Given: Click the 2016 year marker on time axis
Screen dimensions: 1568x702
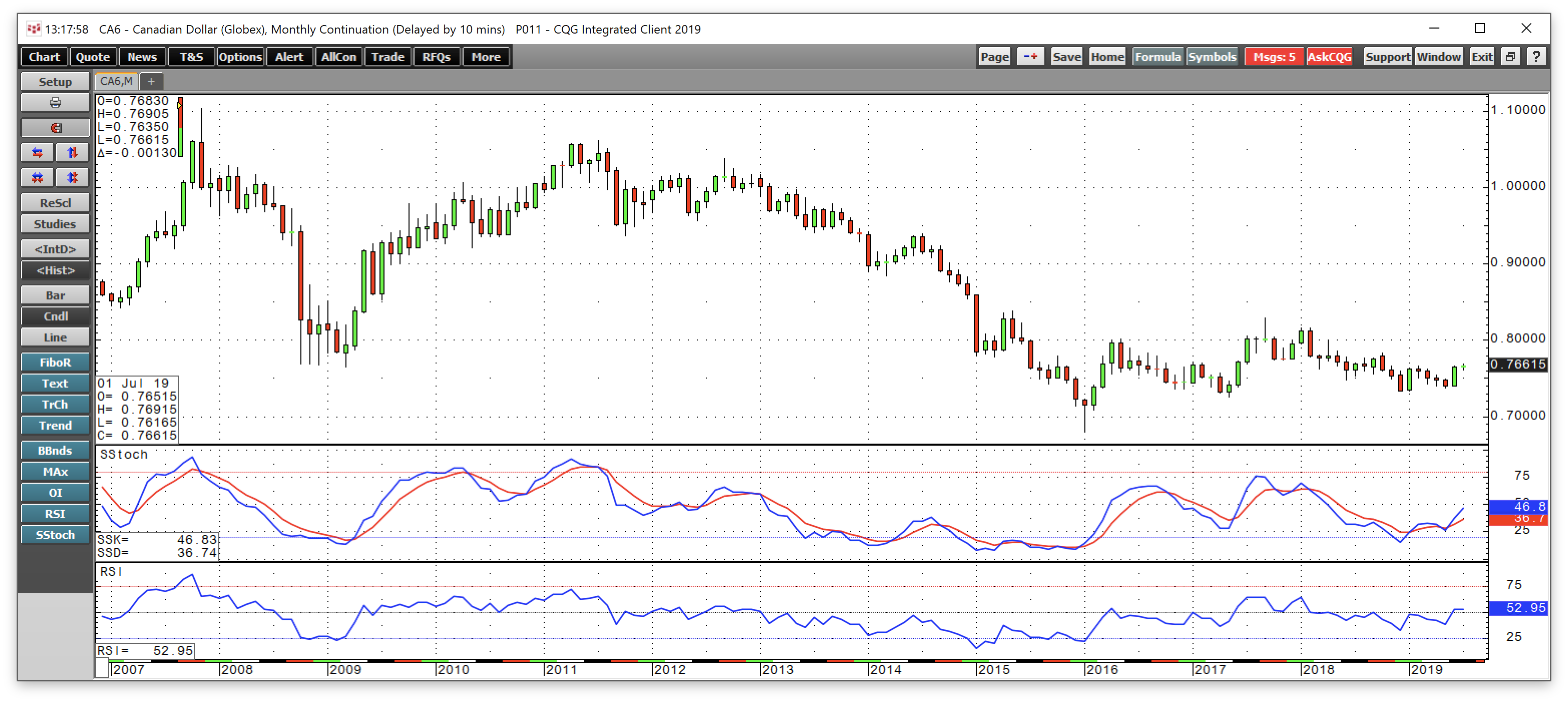Looking at the screenshot, I should (x=1102, y=670).
